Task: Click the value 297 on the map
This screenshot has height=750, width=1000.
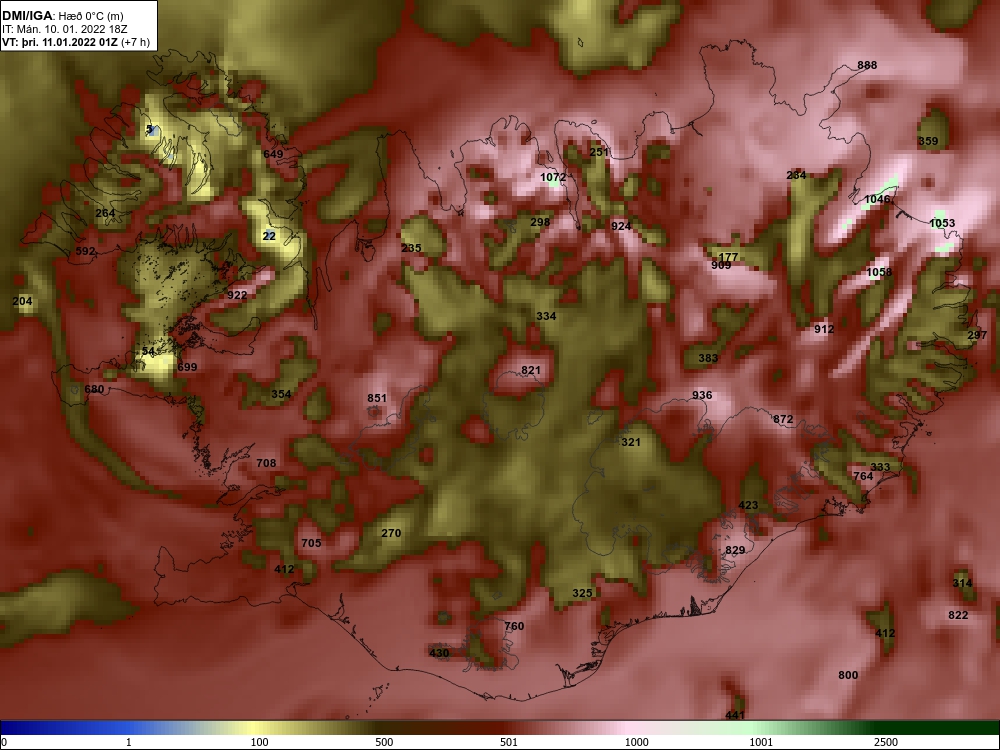Action: click(977, 335)
